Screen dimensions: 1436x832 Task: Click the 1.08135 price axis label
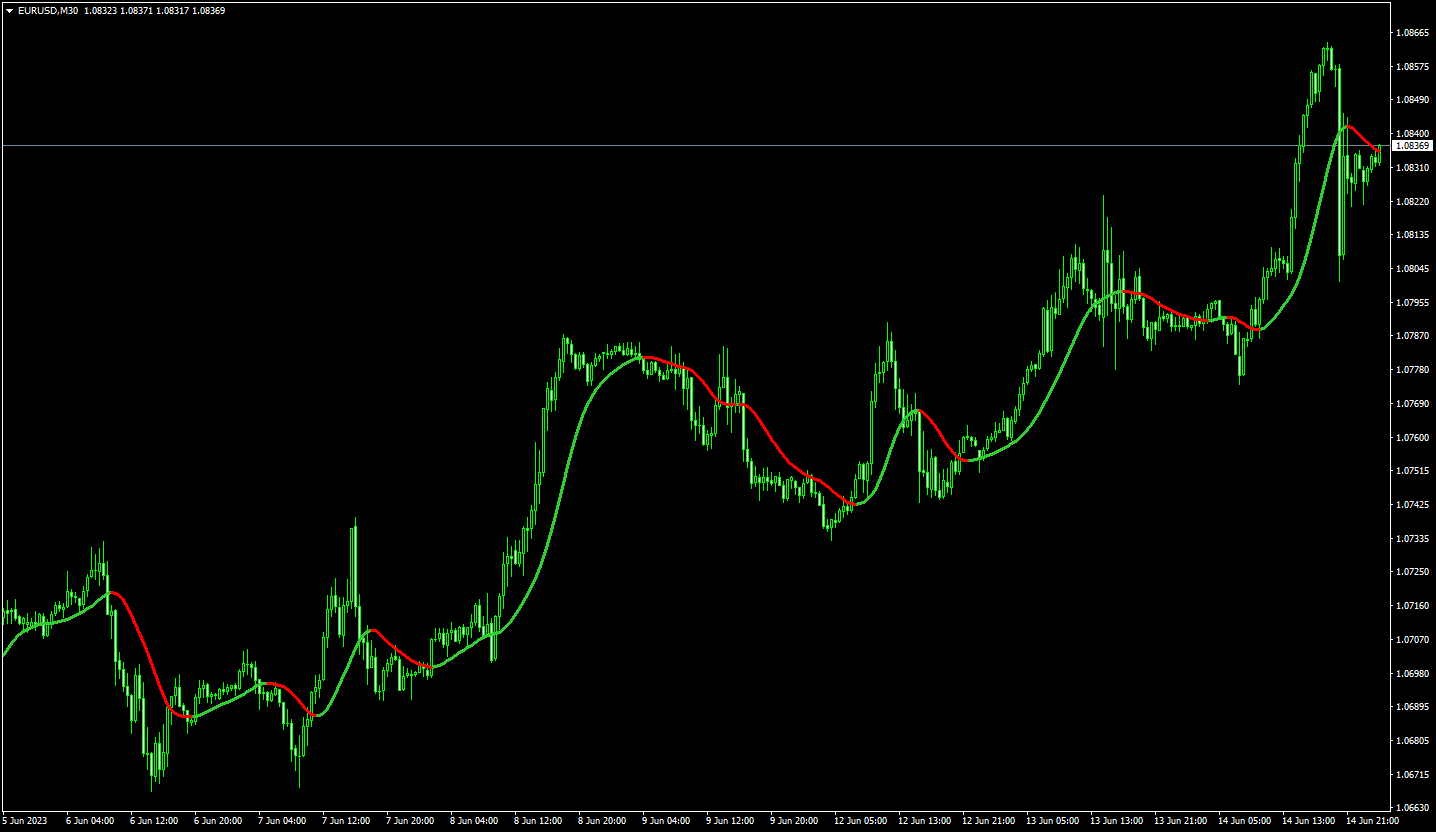pyautogui.click(x=1412, y=235)
